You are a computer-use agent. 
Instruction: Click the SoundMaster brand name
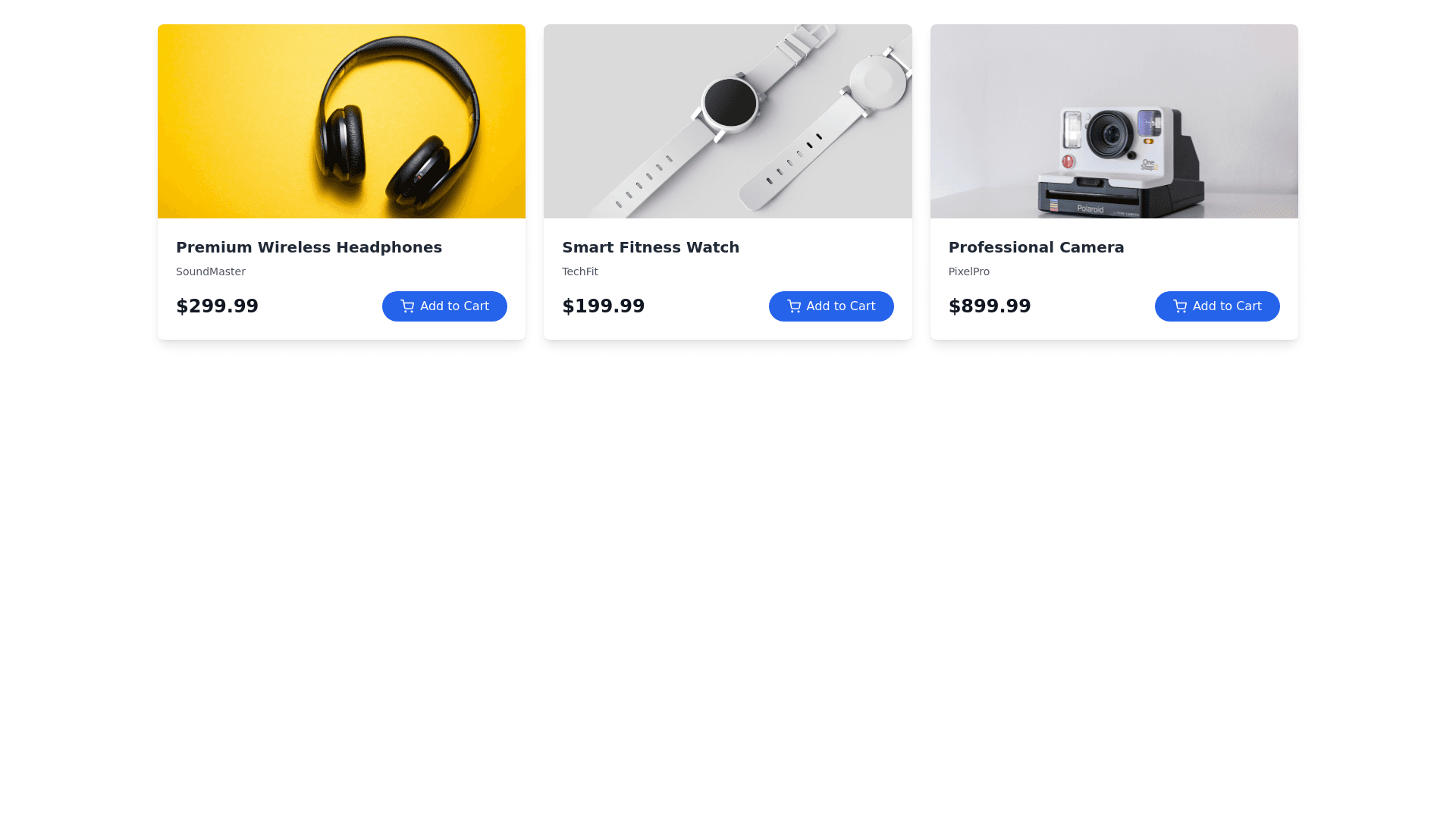point(211,271)
